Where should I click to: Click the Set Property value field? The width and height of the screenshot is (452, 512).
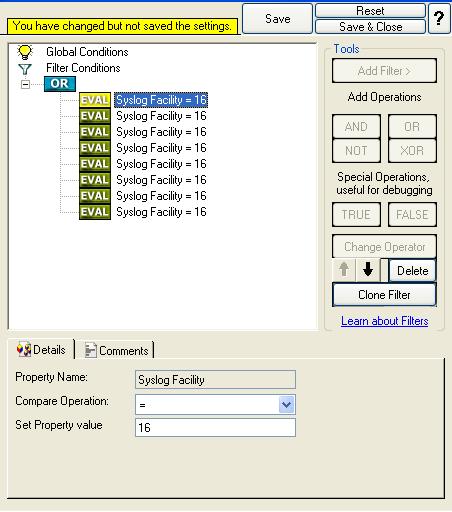pos(215,427)
